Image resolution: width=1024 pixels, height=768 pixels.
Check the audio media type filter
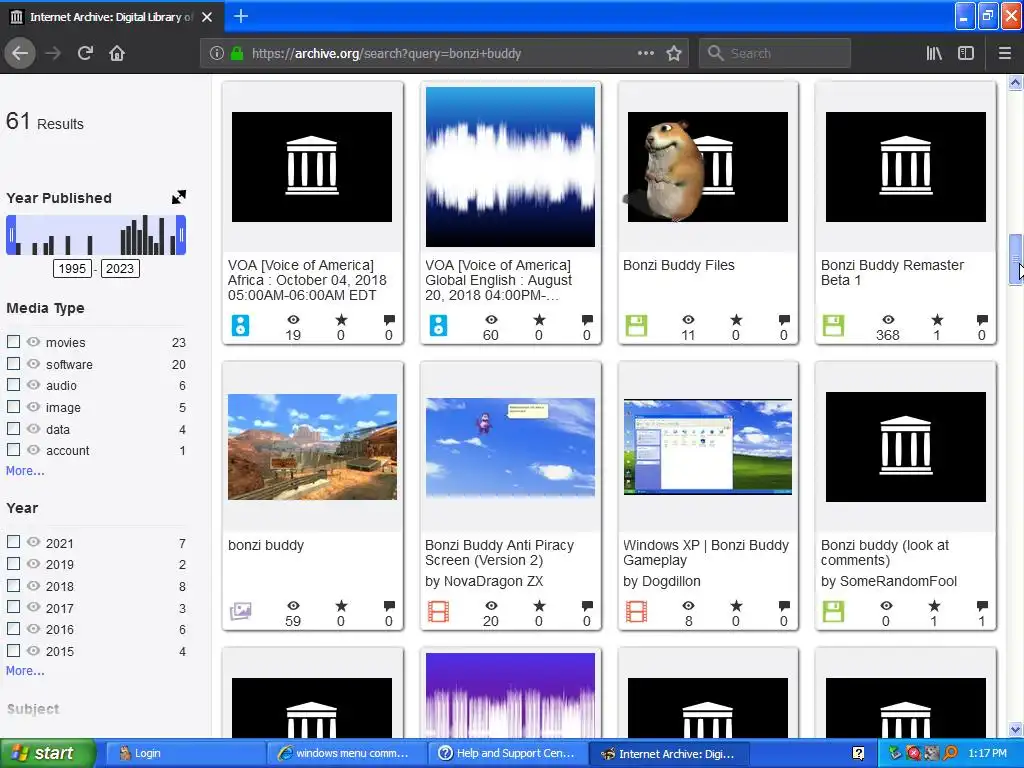tap(13, 385)
